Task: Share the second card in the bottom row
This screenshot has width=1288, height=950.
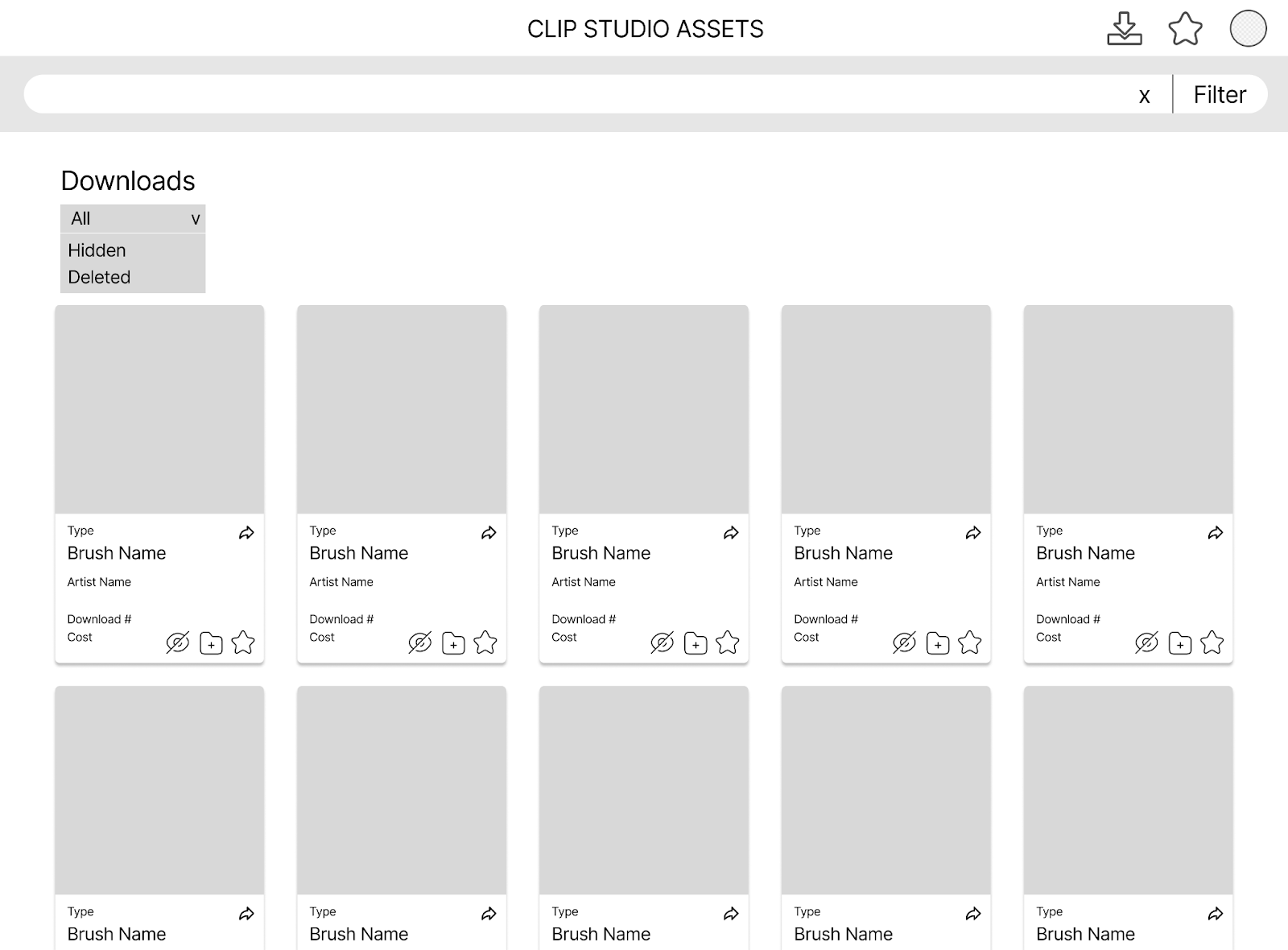Action: [x=489, y=913]
